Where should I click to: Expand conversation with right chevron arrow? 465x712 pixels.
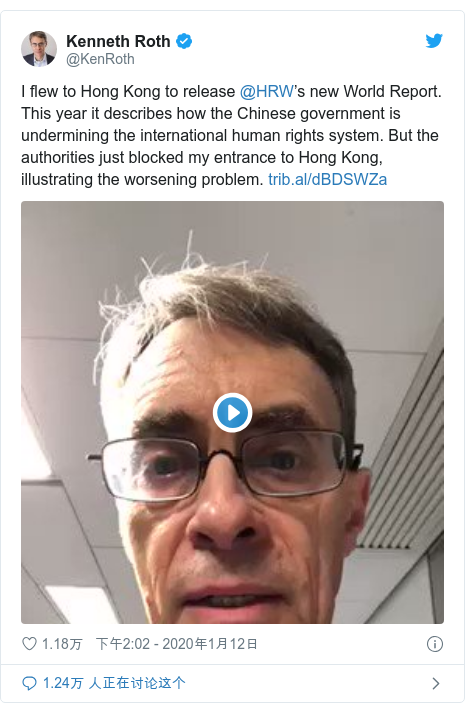[x=436, y=683]
